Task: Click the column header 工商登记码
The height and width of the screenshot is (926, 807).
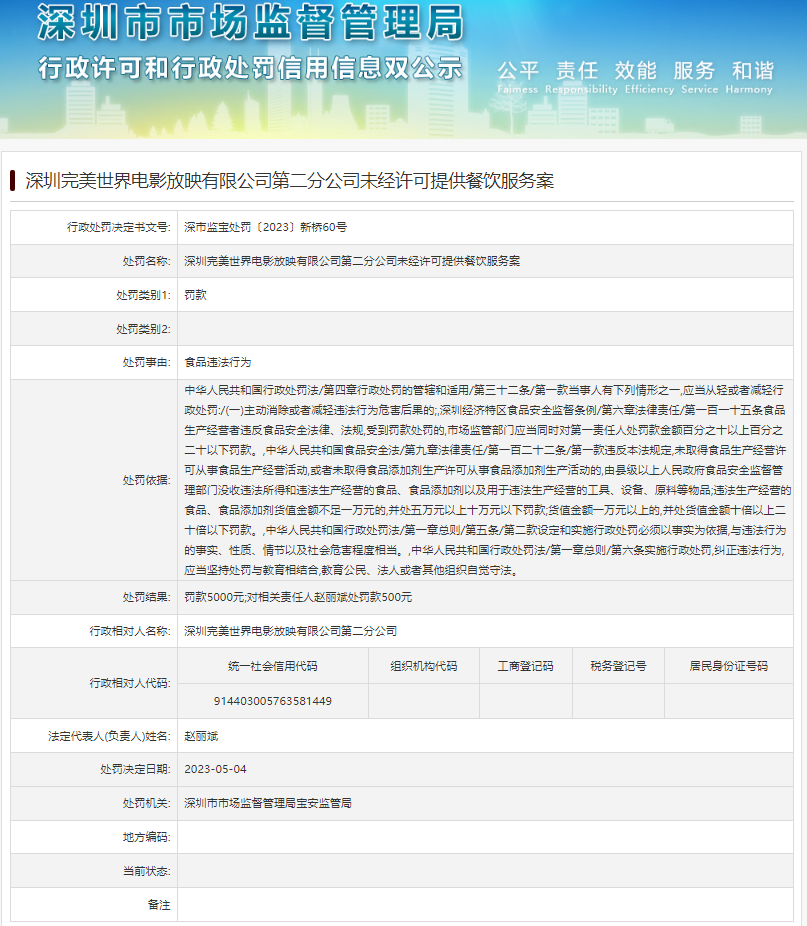Action: coord(525,666)
